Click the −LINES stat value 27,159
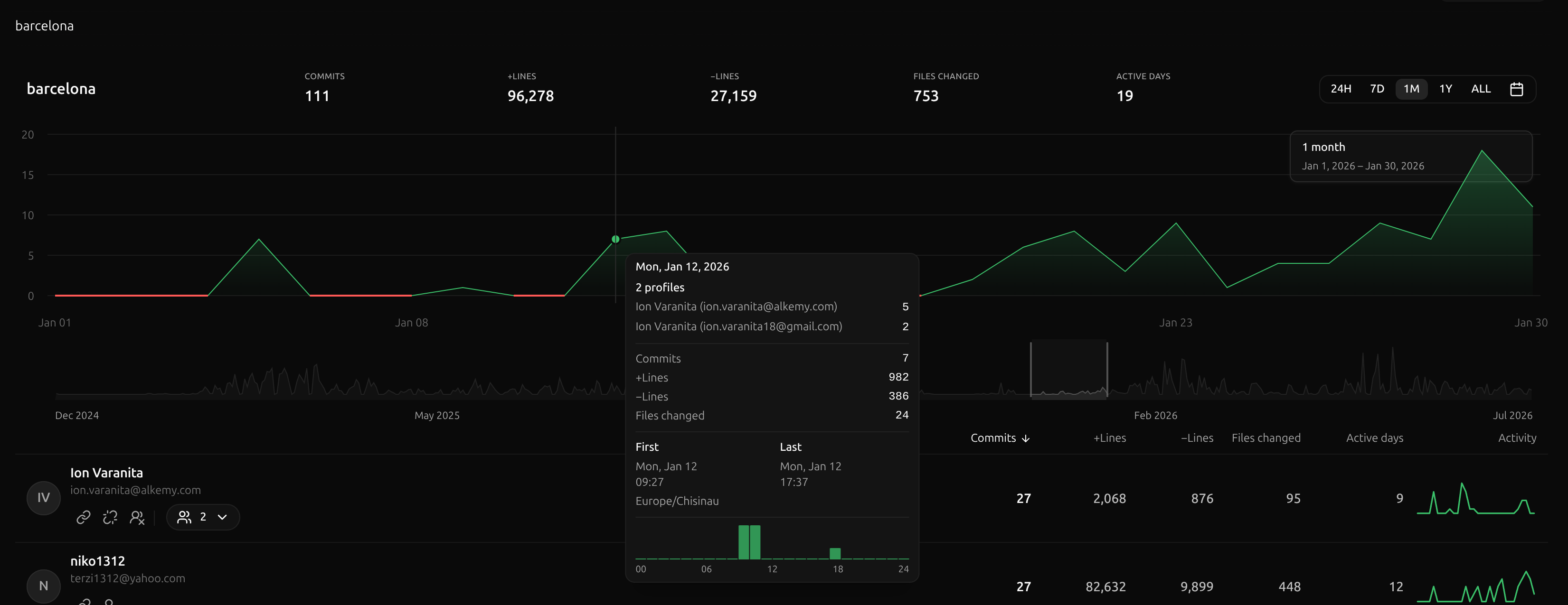 pyautogui.click(x=733, y=96)
